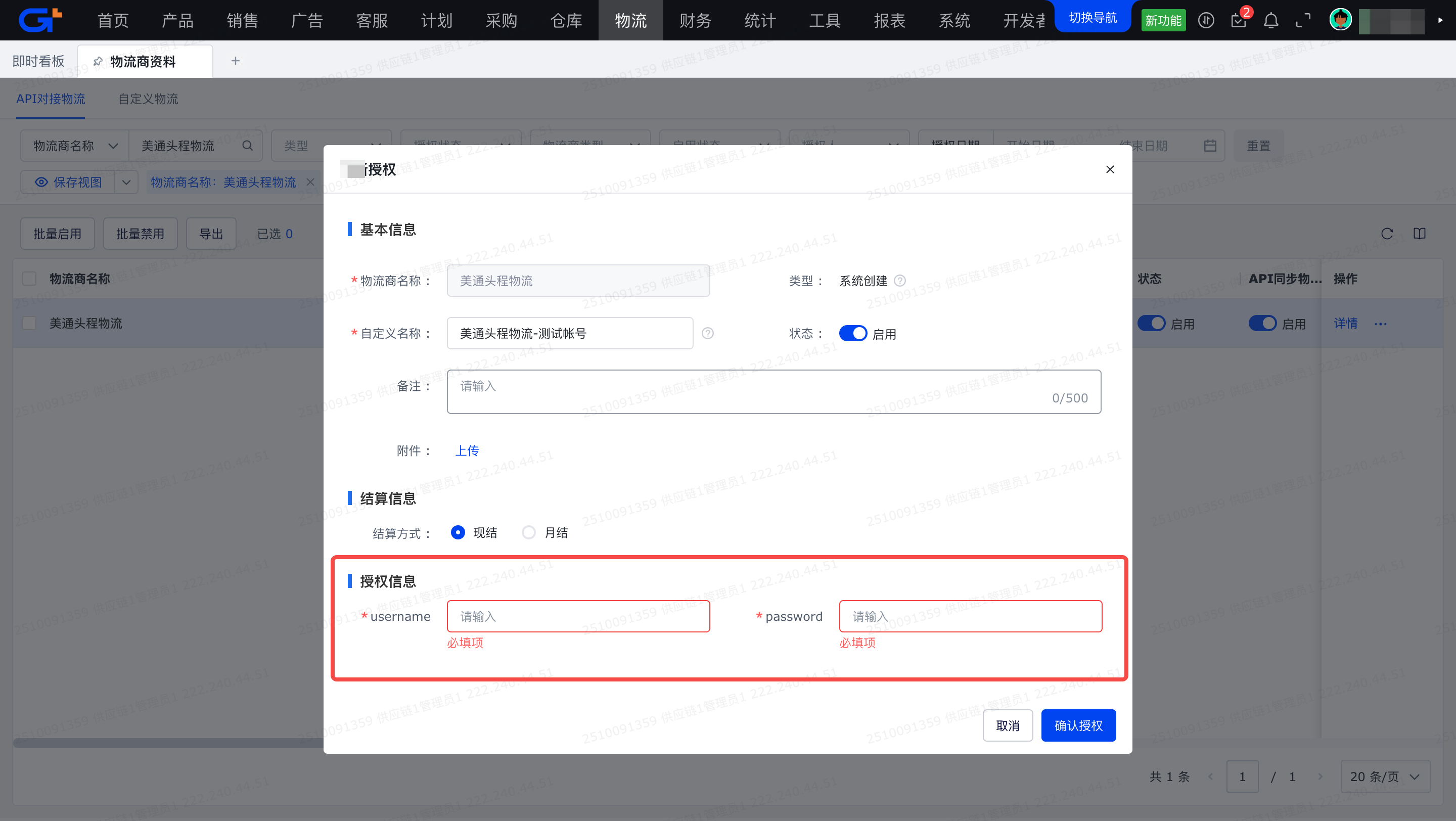This screenshot has height=821, width=1456.
Task: Click the fullscreen expand icon
Action: 1303,21
